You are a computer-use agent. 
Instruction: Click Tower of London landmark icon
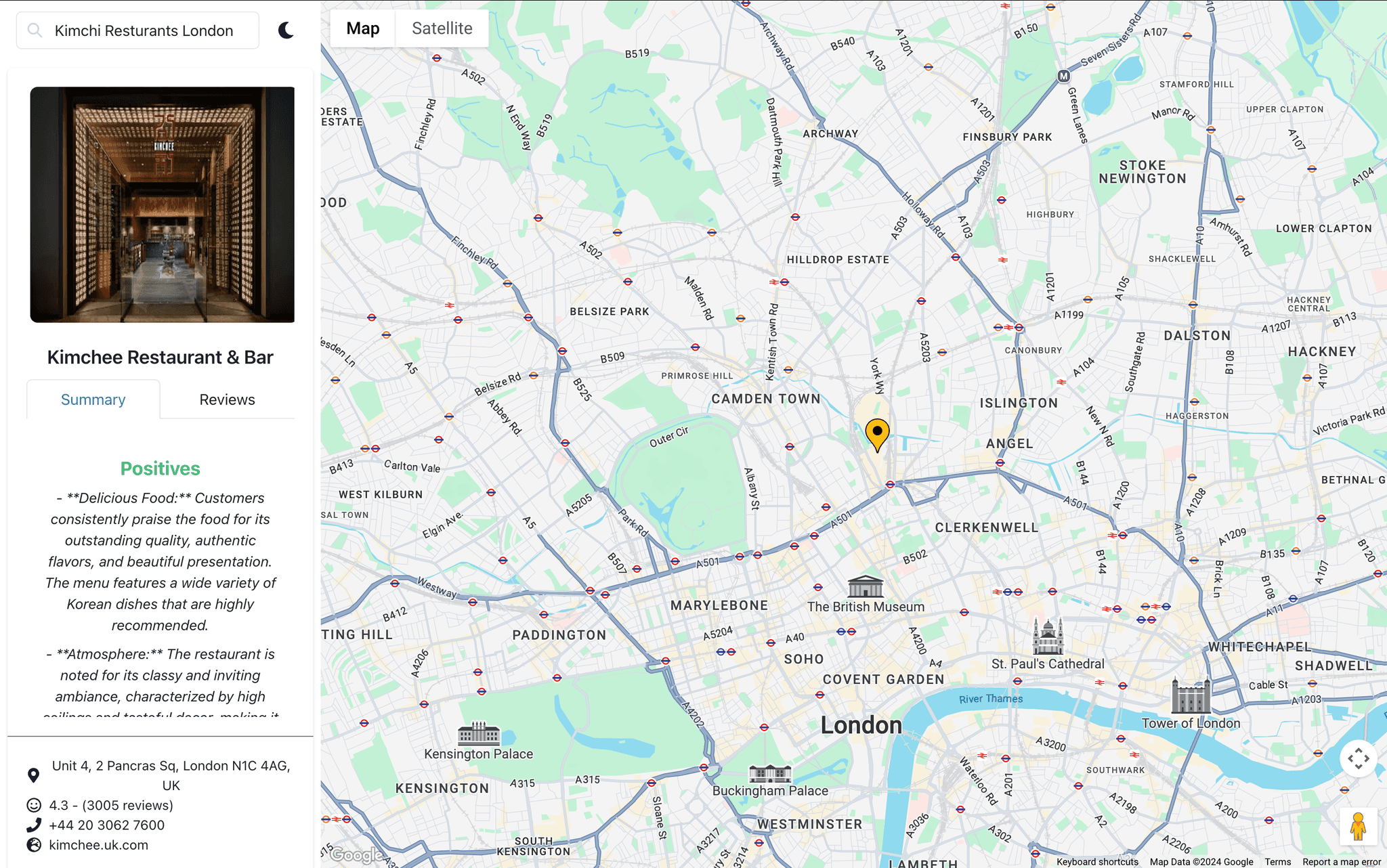(1191, 695)
